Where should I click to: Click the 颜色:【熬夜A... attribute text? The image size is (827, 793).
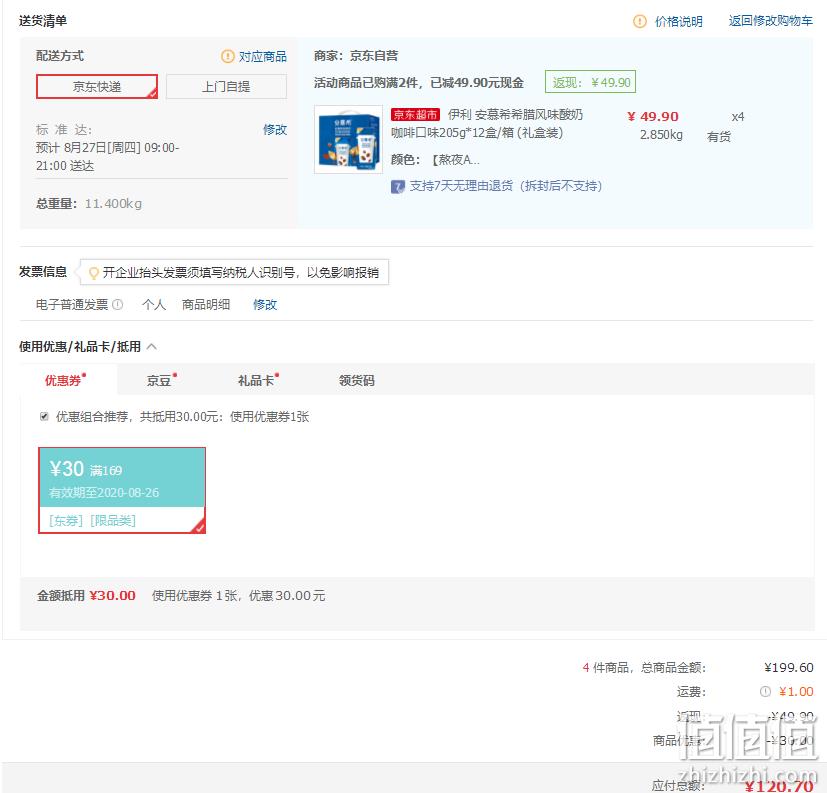click(x=436, y=160)
